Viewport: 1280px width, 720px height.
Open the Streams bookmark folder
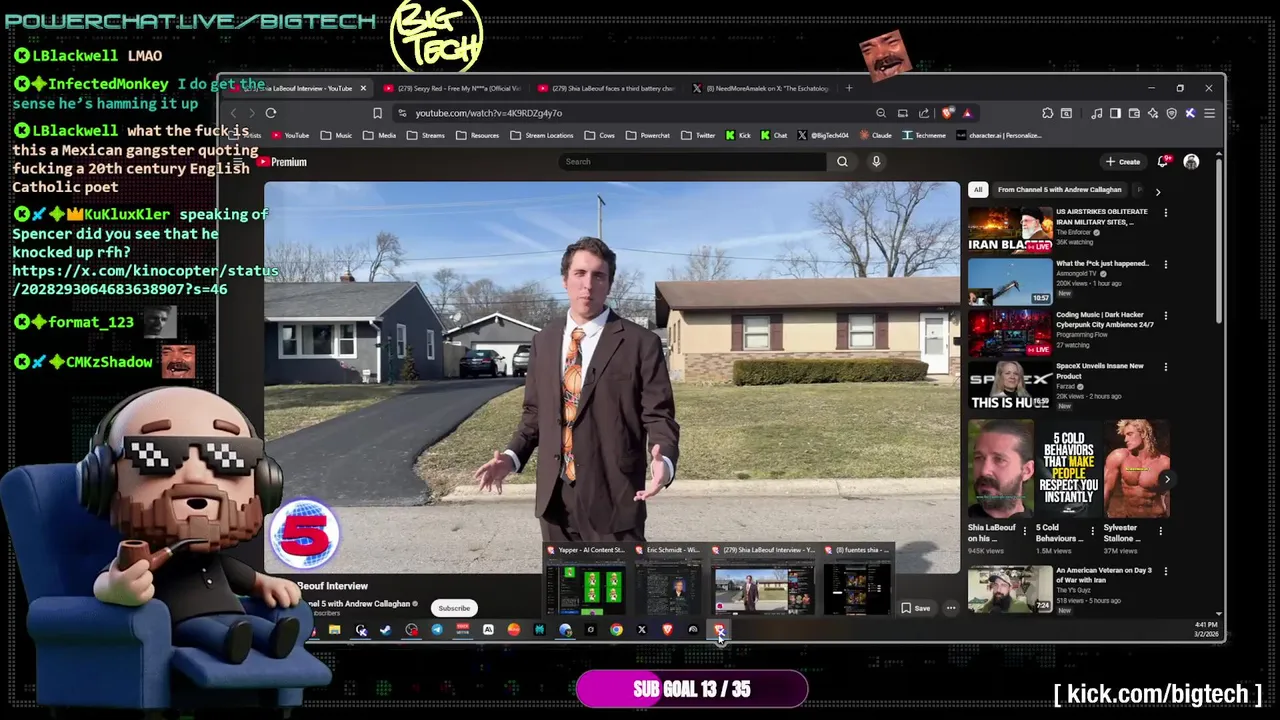point(426,135)
